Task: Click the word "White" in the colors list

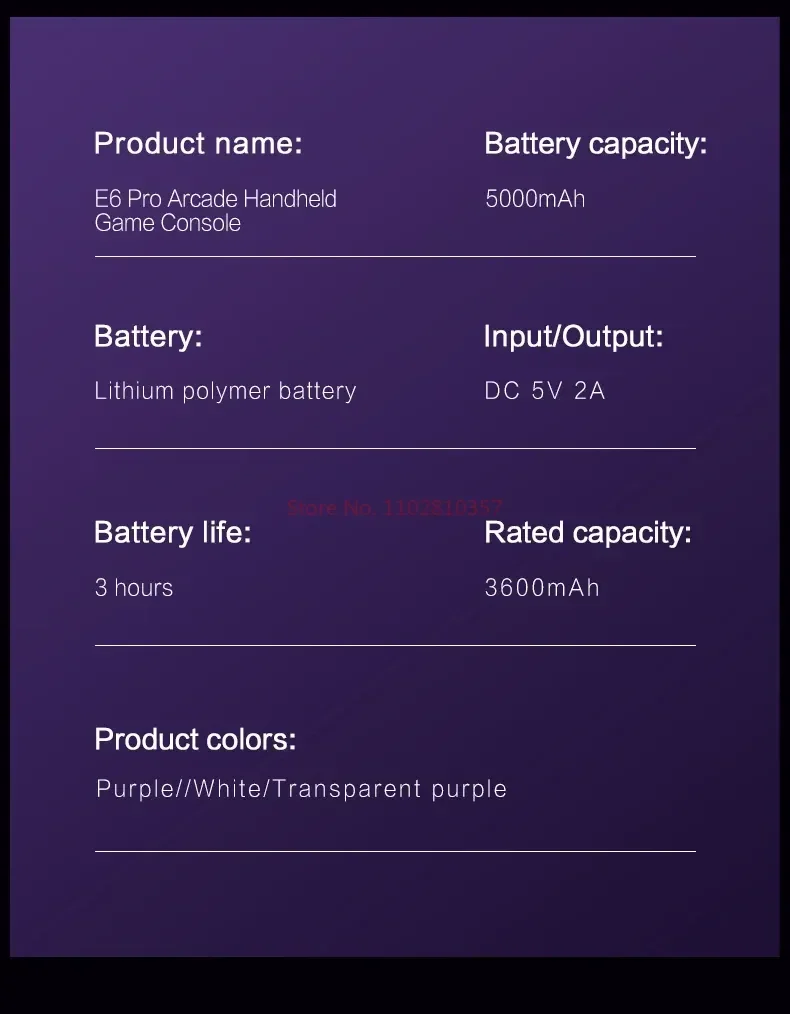Action: pos(228,789)
